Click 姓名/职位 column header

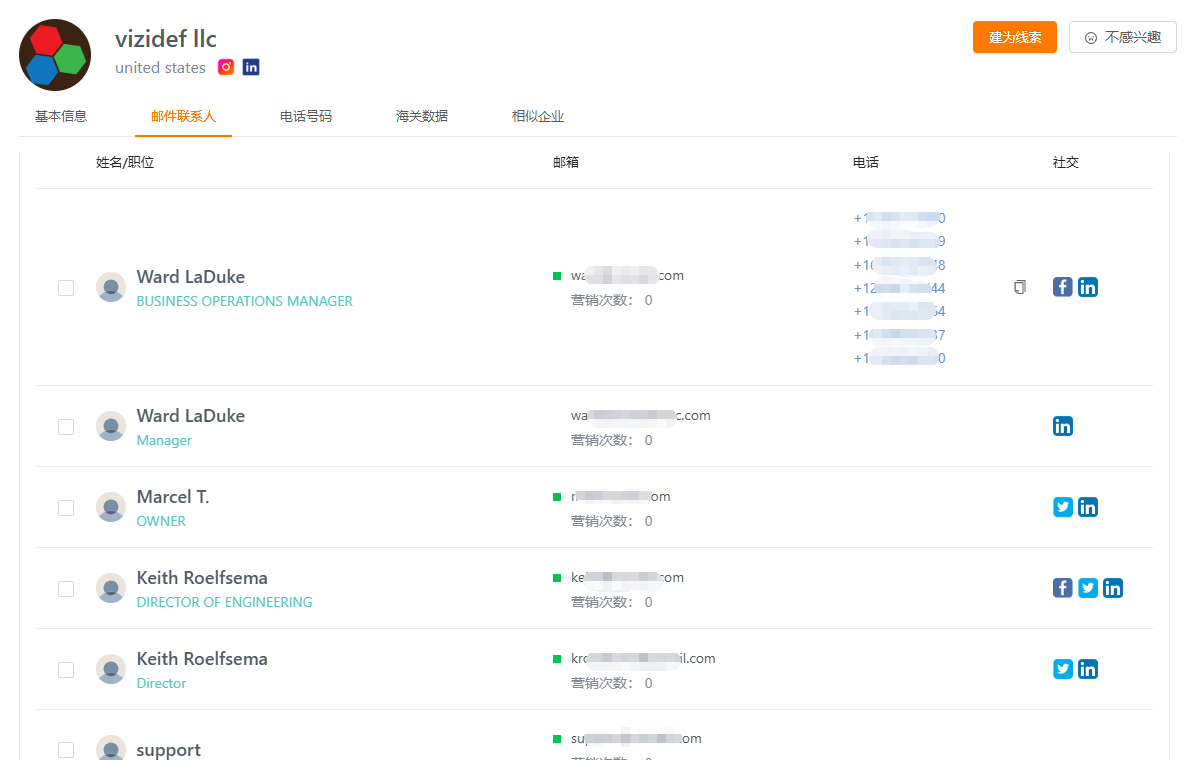click(125, 162)
